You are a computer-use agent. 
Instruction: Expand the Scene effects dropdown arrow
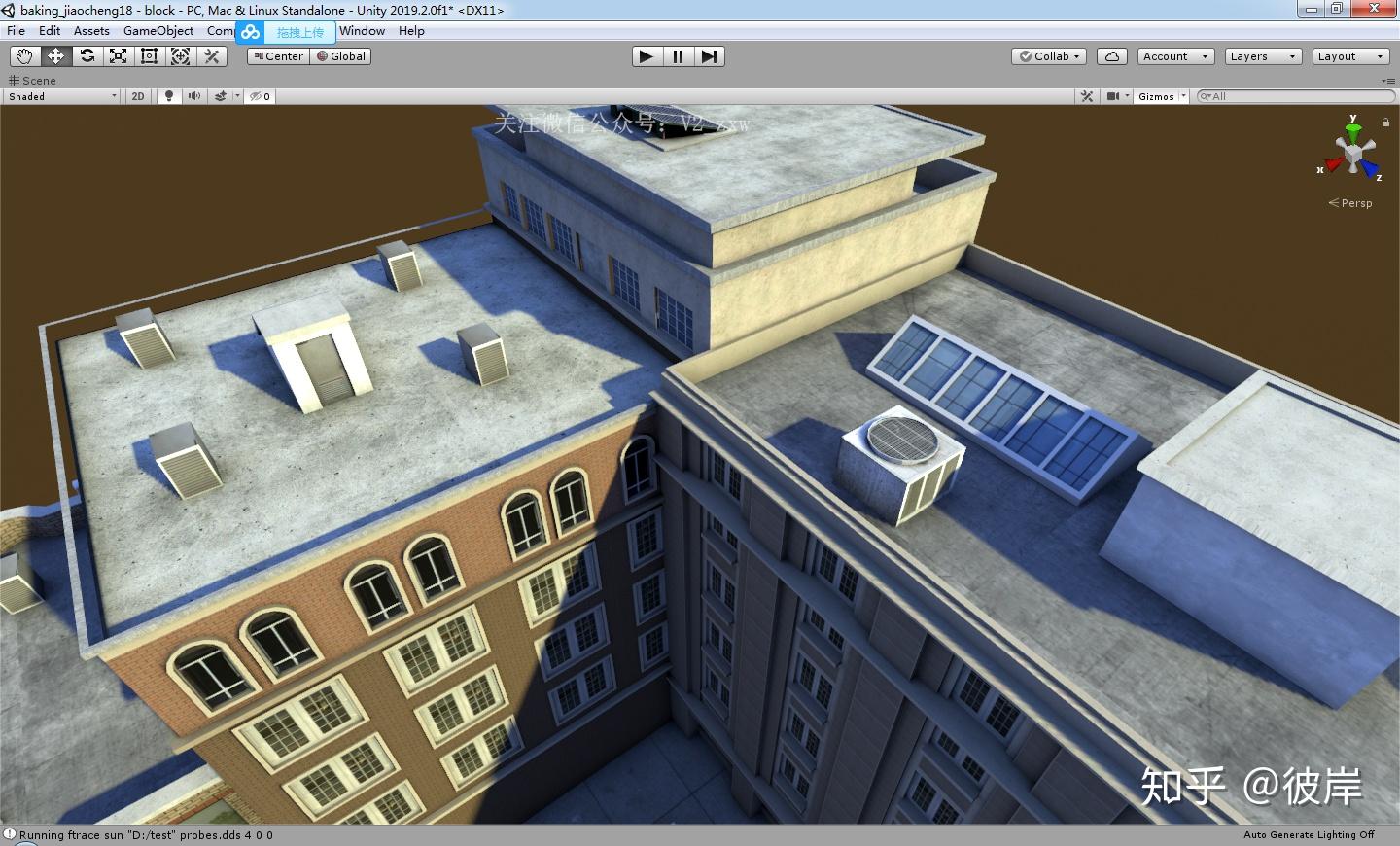[x=237, y=96]
